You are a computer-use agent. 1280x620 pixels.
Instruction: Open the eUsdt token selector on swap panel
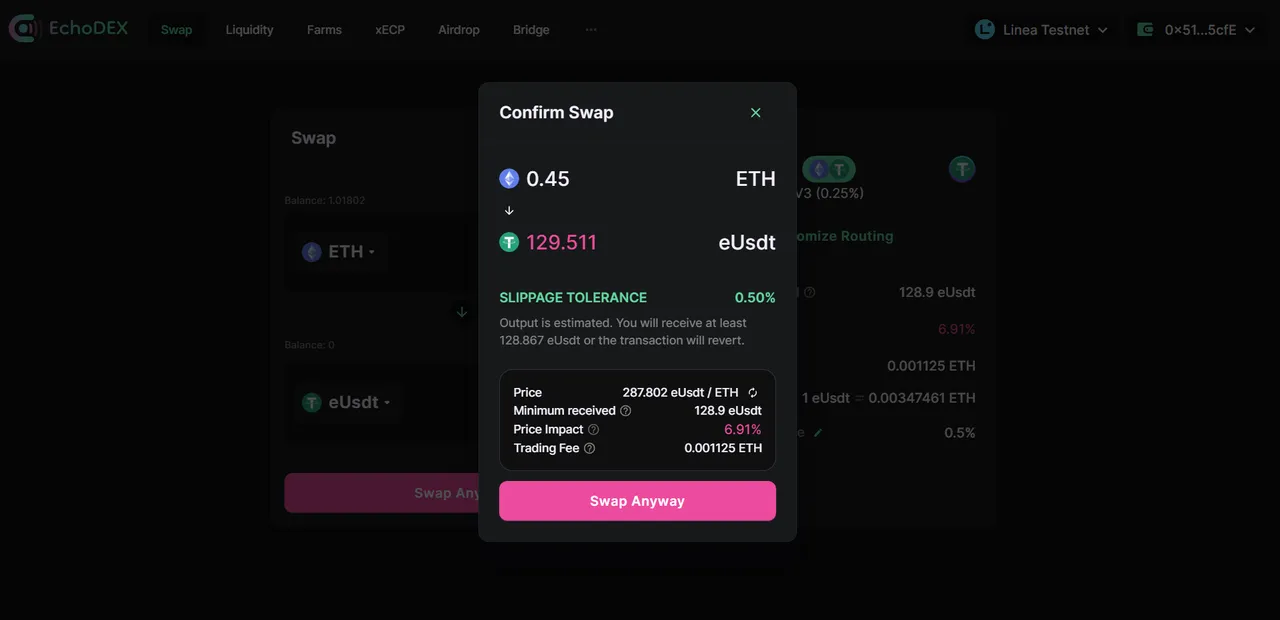346,402
